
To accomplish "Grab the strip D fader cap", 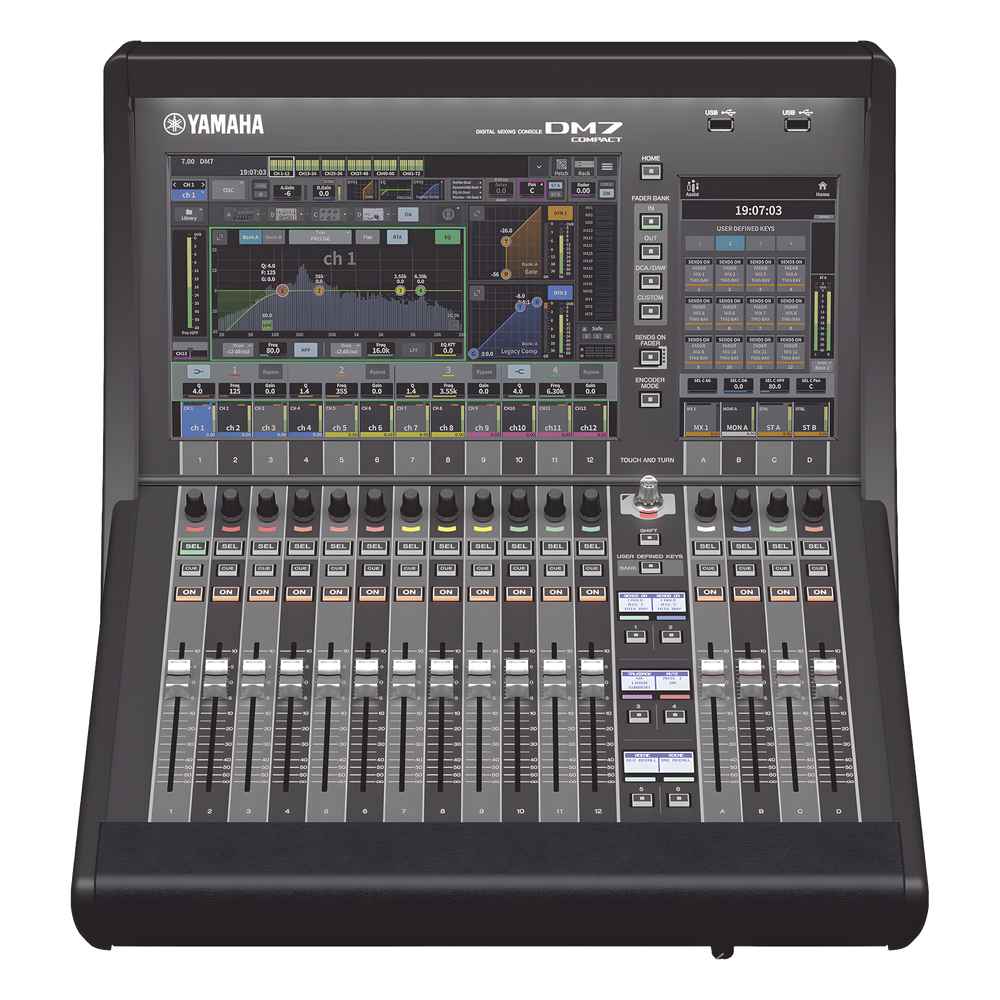I will pyautogui.click(x=825, y=678).
